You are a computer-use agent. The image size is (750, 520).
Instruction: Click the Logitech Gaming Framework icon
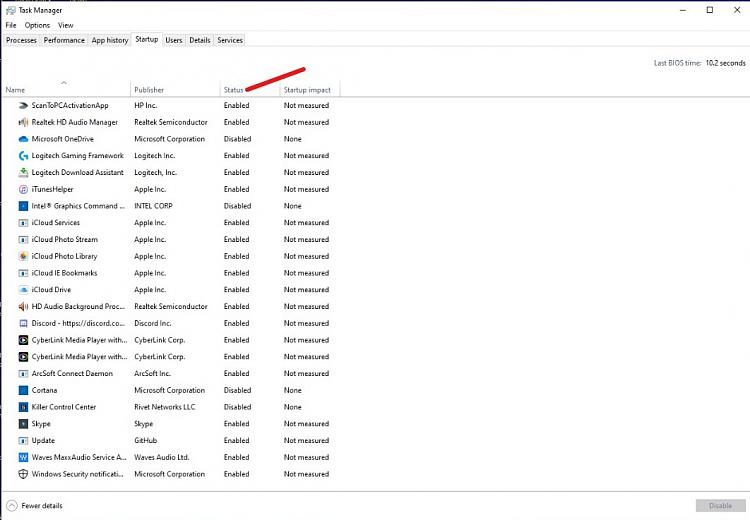pos(23,156)
